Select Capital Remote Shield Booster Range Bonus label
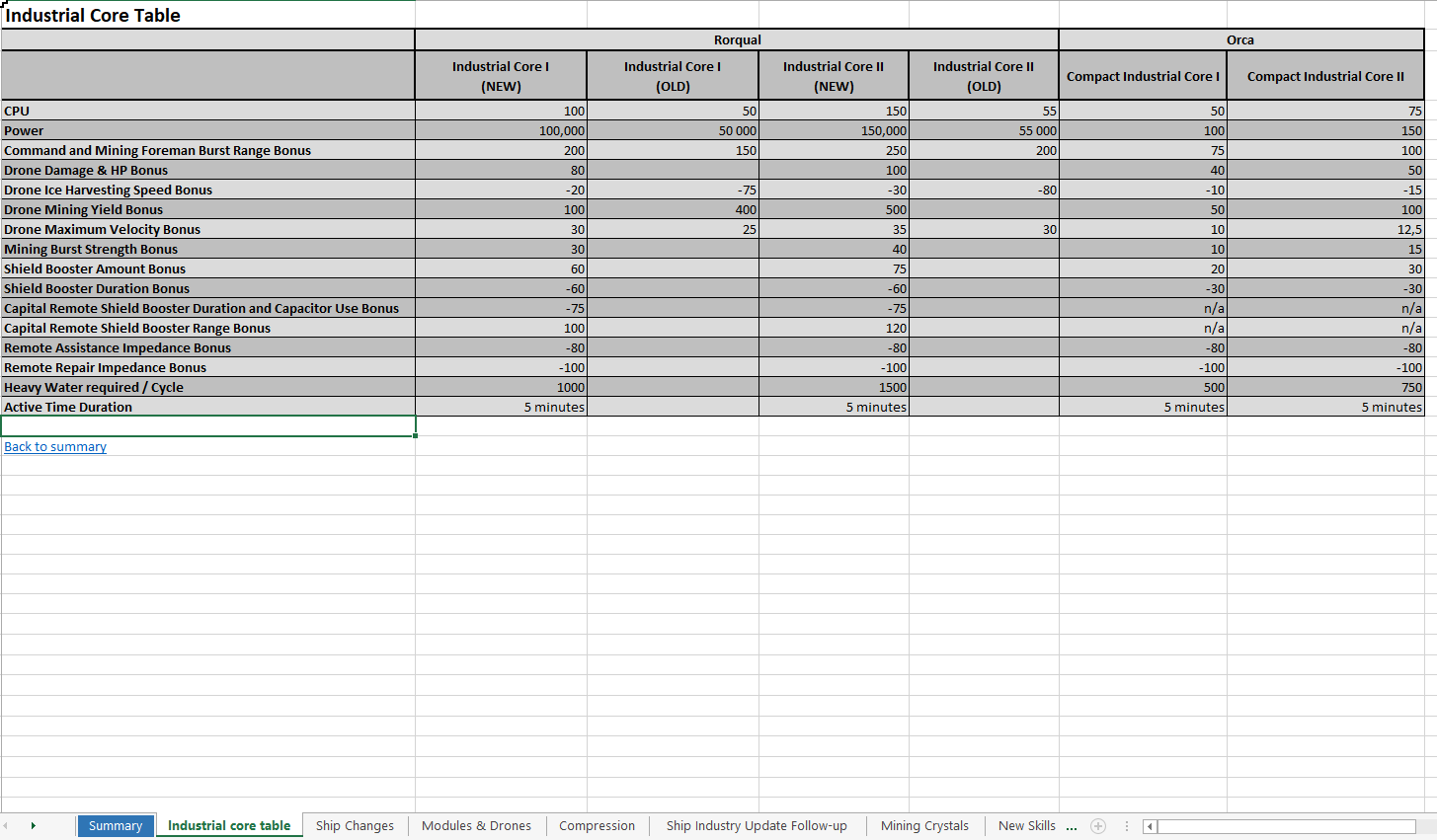 pos(207,328)
